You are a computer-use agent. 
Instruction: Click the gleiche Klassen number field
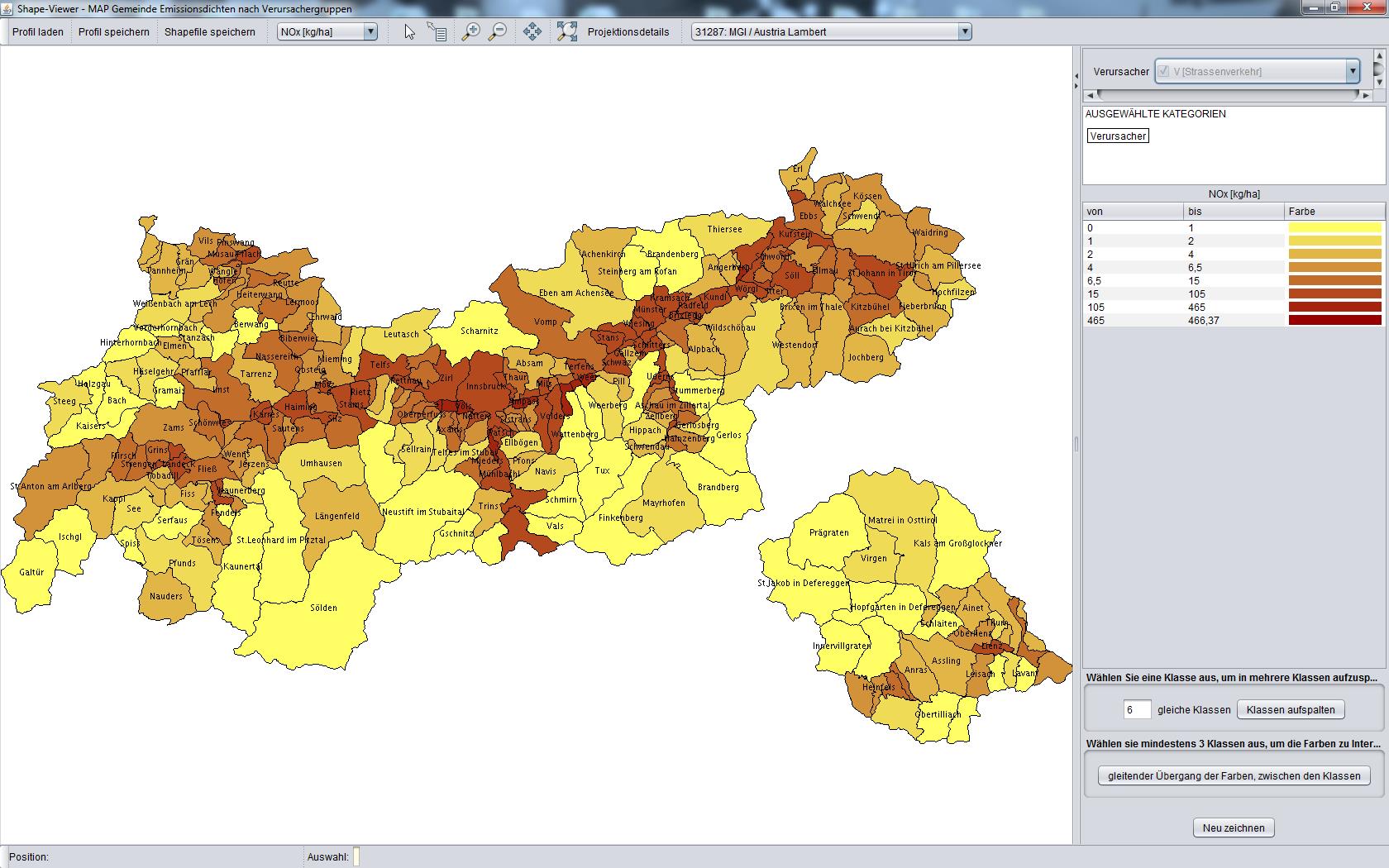(x=1137, y=710)
